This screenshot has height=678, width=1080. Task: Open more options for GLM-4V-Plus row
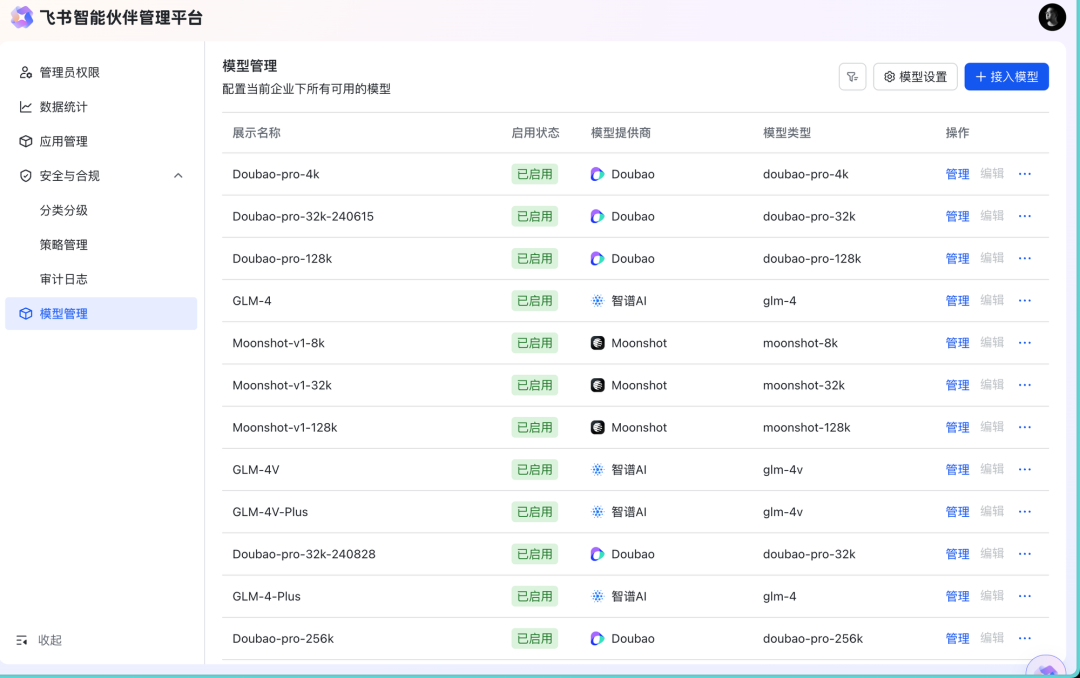[1024, 511]
